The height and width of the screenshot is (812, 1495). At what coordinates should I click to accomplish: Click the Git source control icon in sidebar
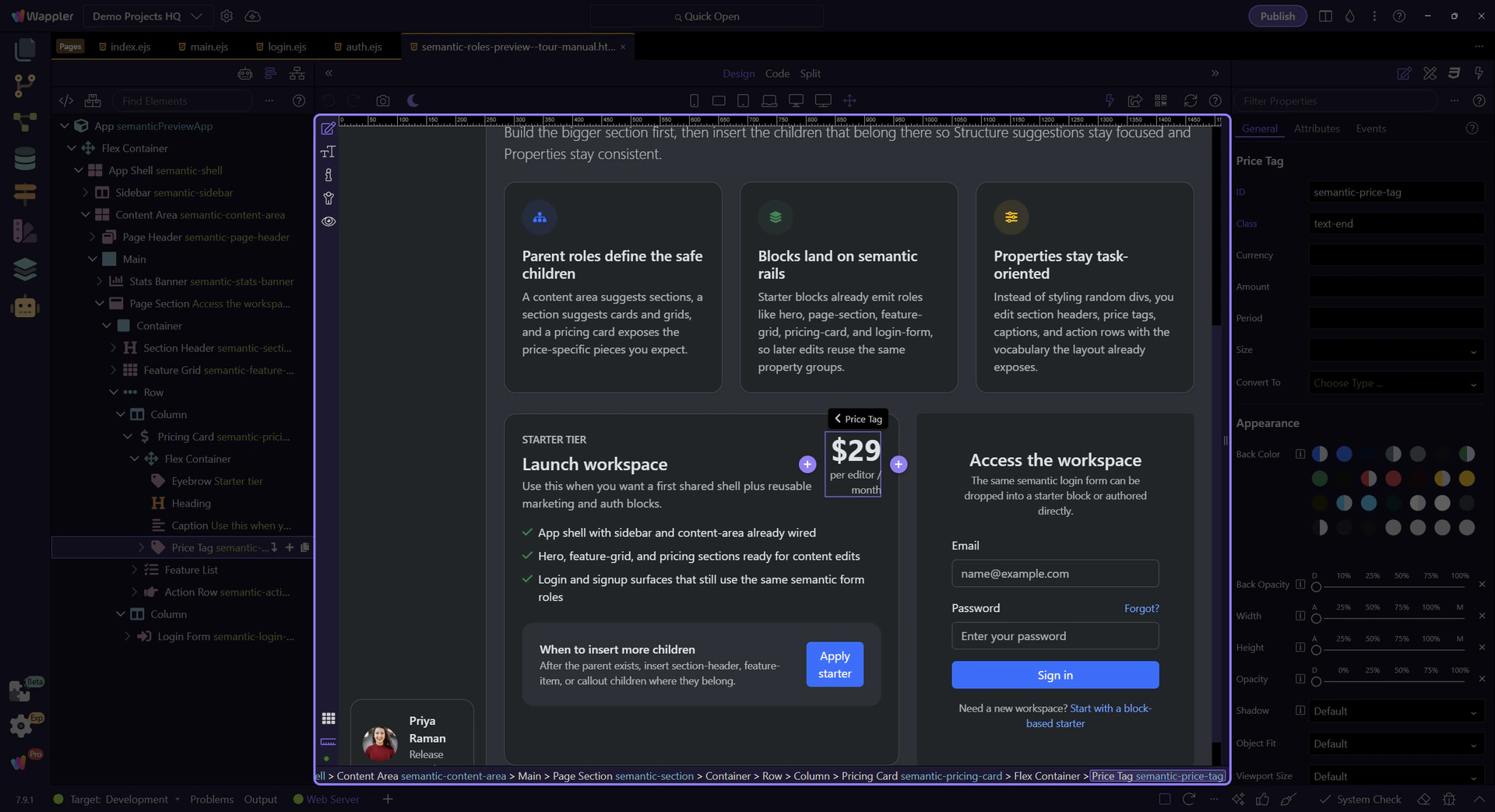[x=25, y=86]
